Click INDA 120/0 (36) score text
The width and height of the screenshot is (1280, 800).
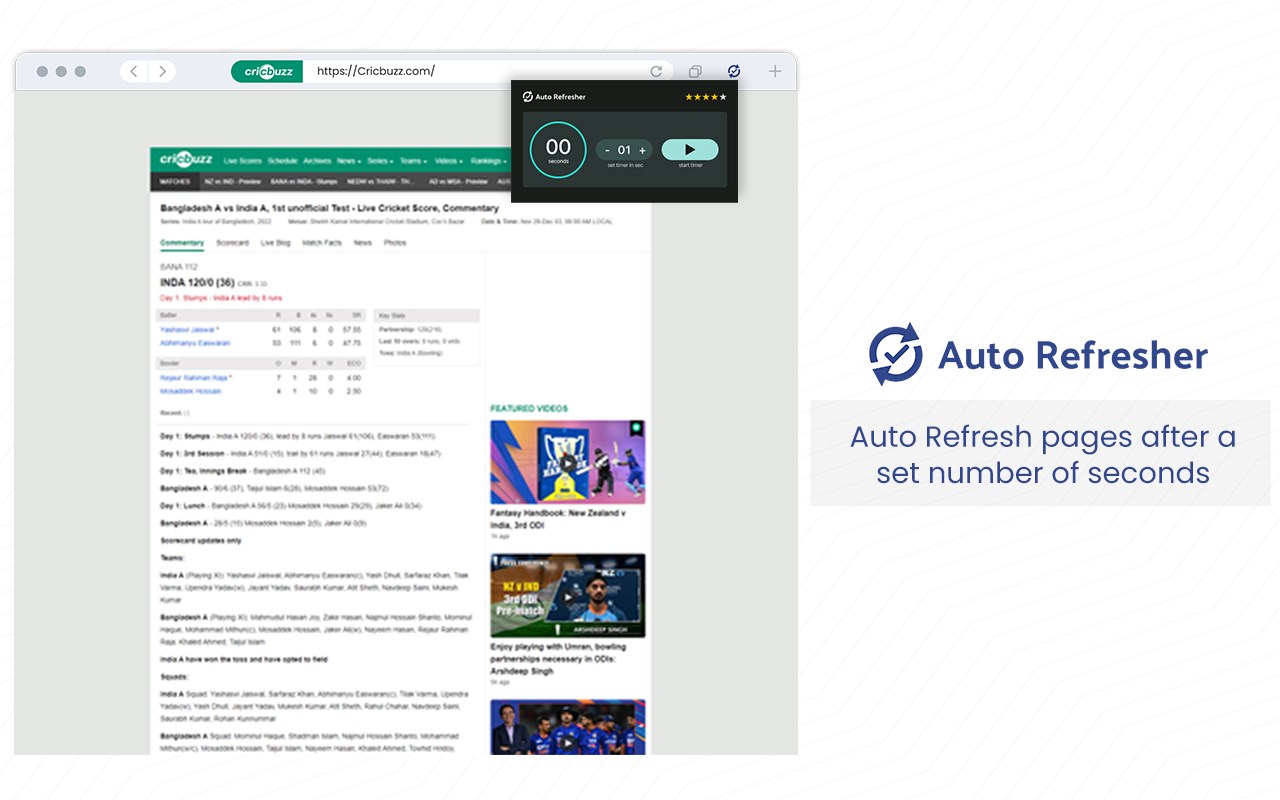click(197, 283)
